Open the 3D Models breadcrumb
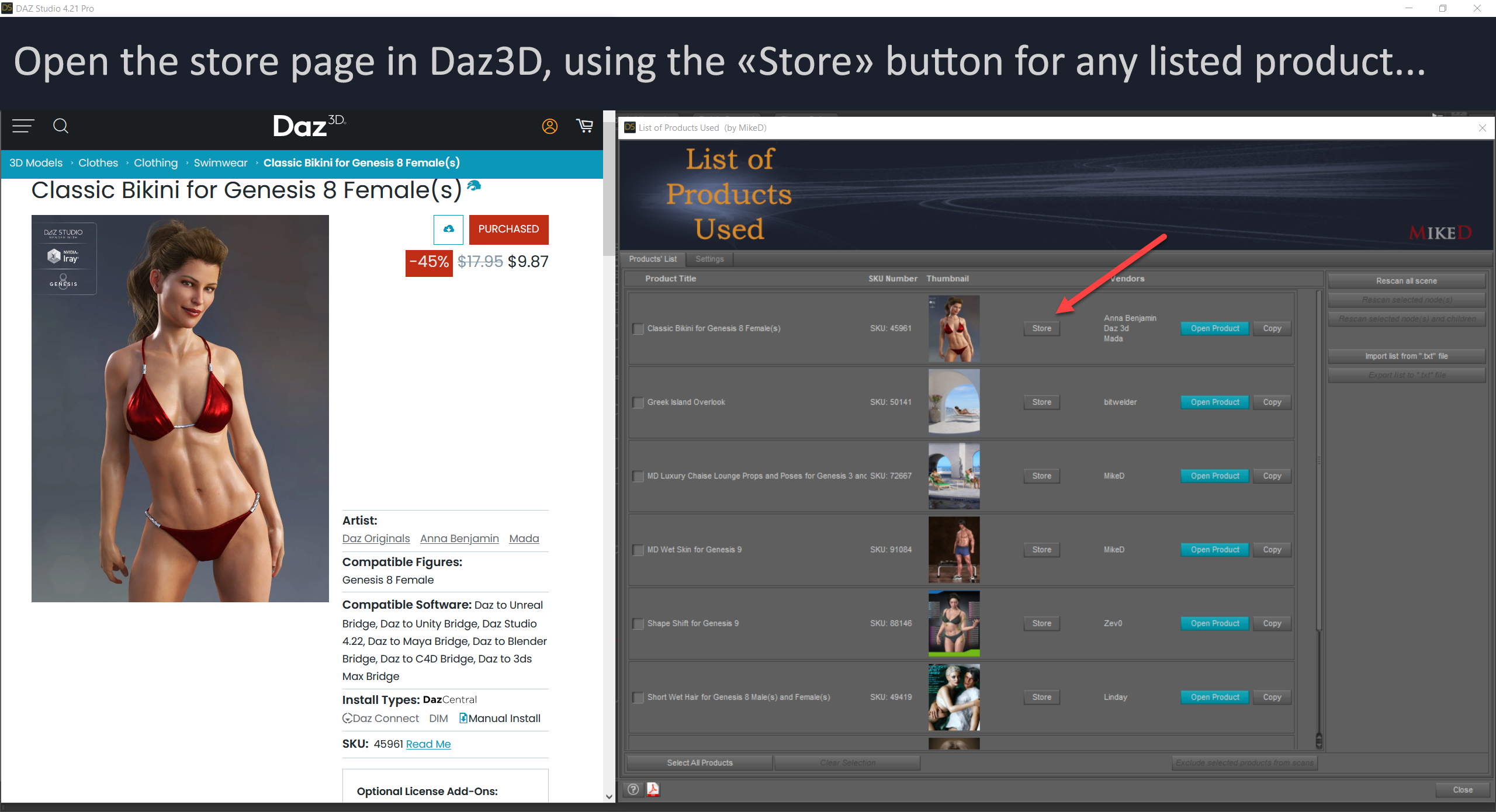The image size is (1496, 812). coord(36,163)
